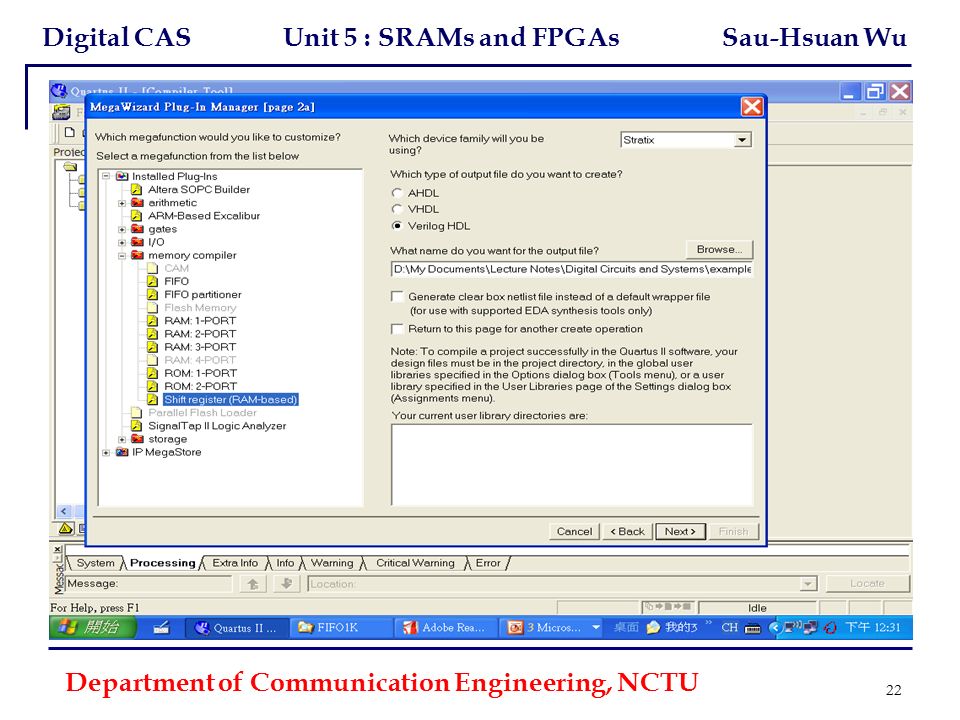This screenshot has width=960, height=720.
Task: Click the ROM: 1-PORT megafunction icon
Action: click(x=152, y=373)
